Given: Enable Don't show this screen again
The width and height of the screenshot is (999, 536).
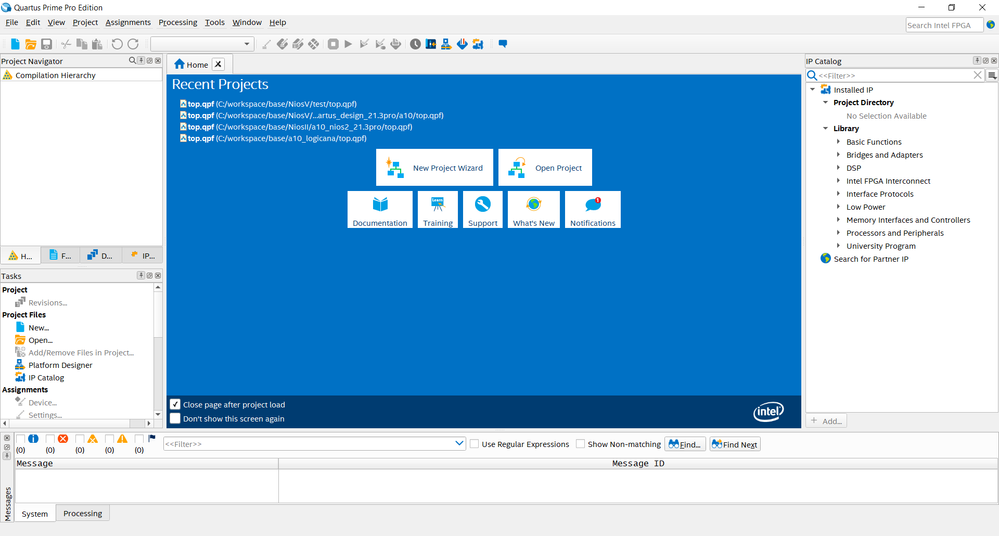Looking at the screenshot, I should (175, 419).
